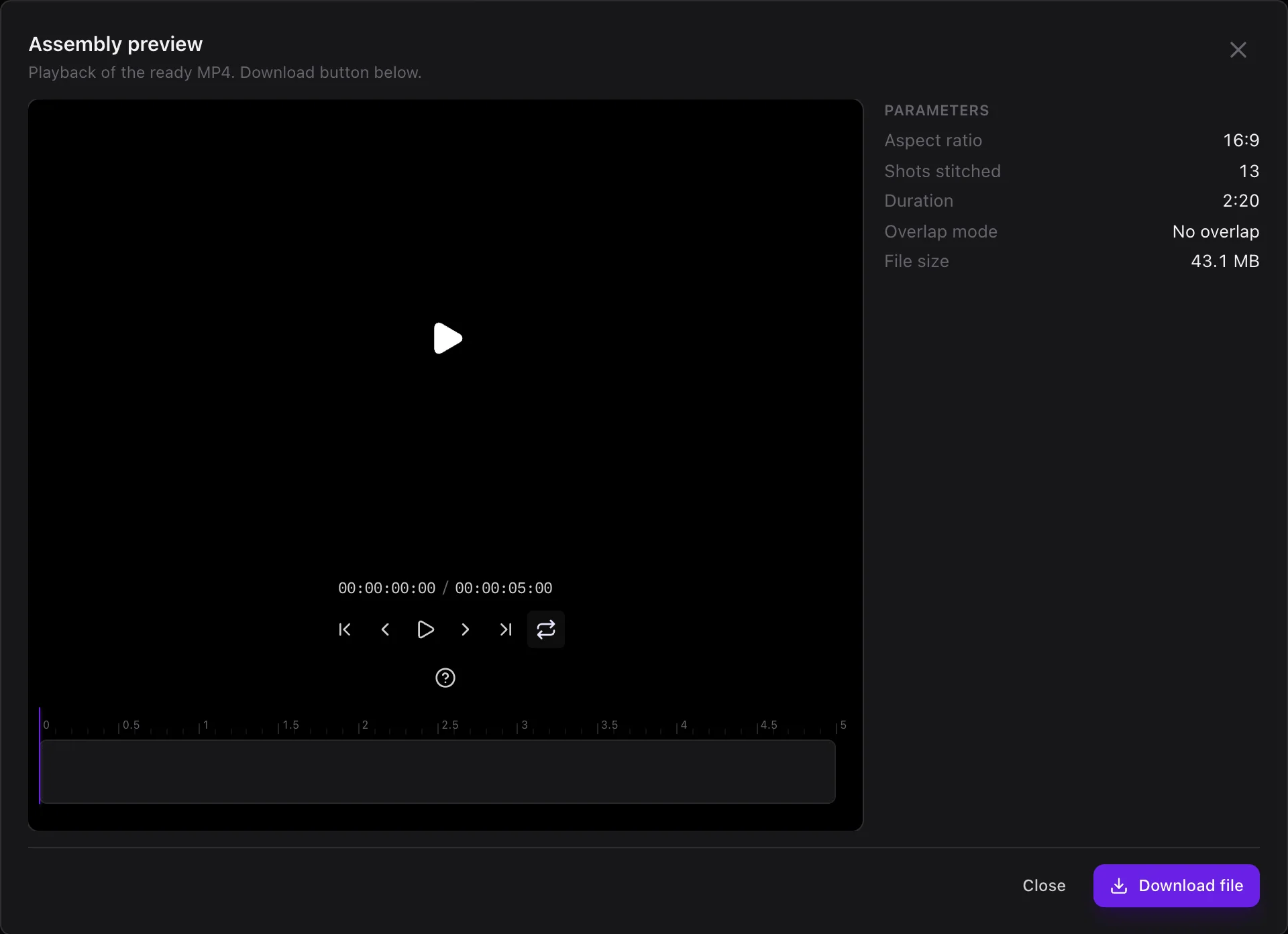This screenshot has height=934, width=1288.
Task: Click the Download file button
Action: 1177,886
